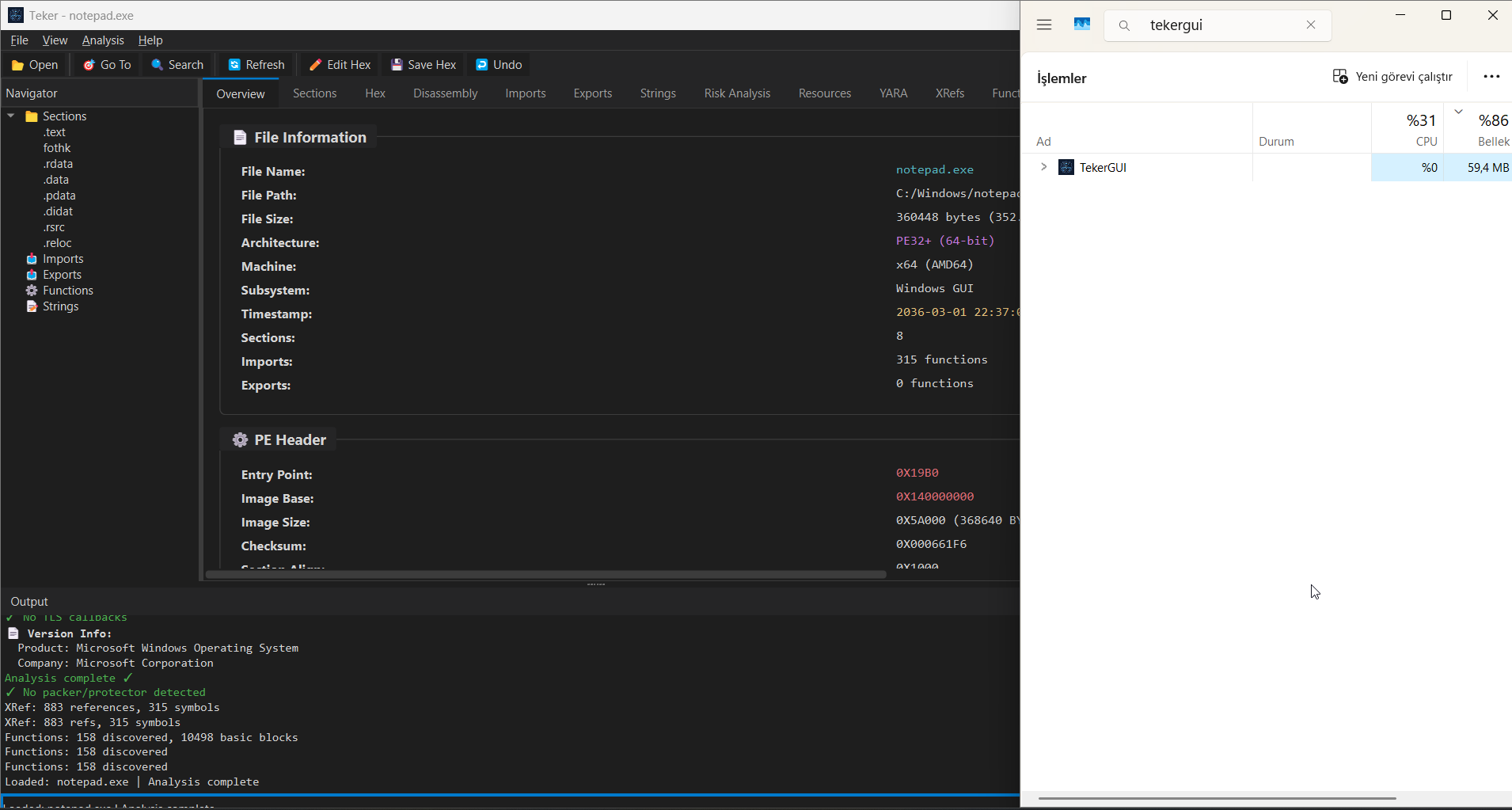Collapse the Sections folder in the navigator
This screenshot has width=1512, height=810.
[11, 116]
